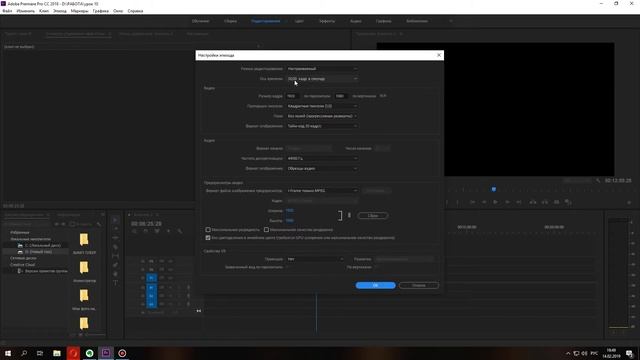Open the fields progressive scan dropdown
This screenshot has height=360, width=640.
pyautogui.click(x=322, y=116)
